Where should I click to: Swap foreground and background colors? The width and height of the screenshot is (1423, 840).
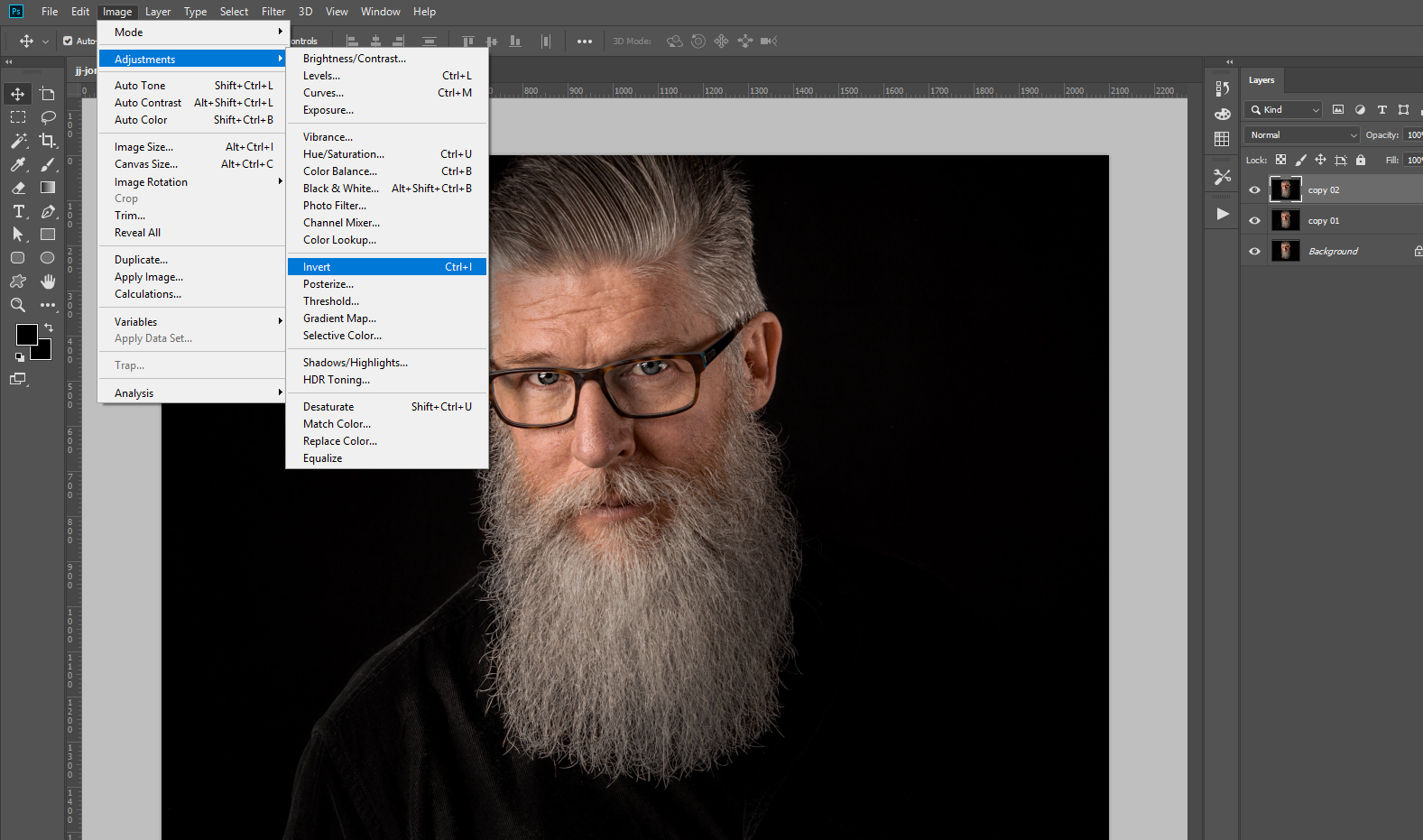pyautogui.click(x=49, y=328)
